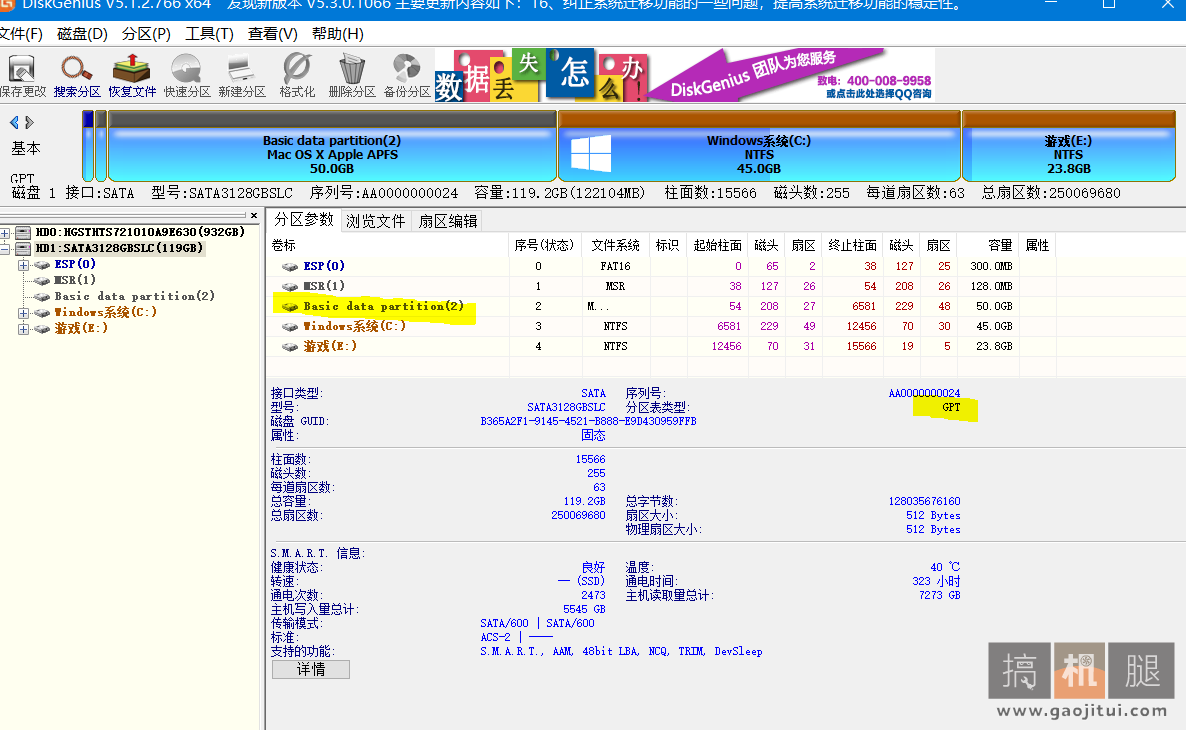Open the 查看(V) menu
This screenshot has height=730, width=1186.
[272, 34]
